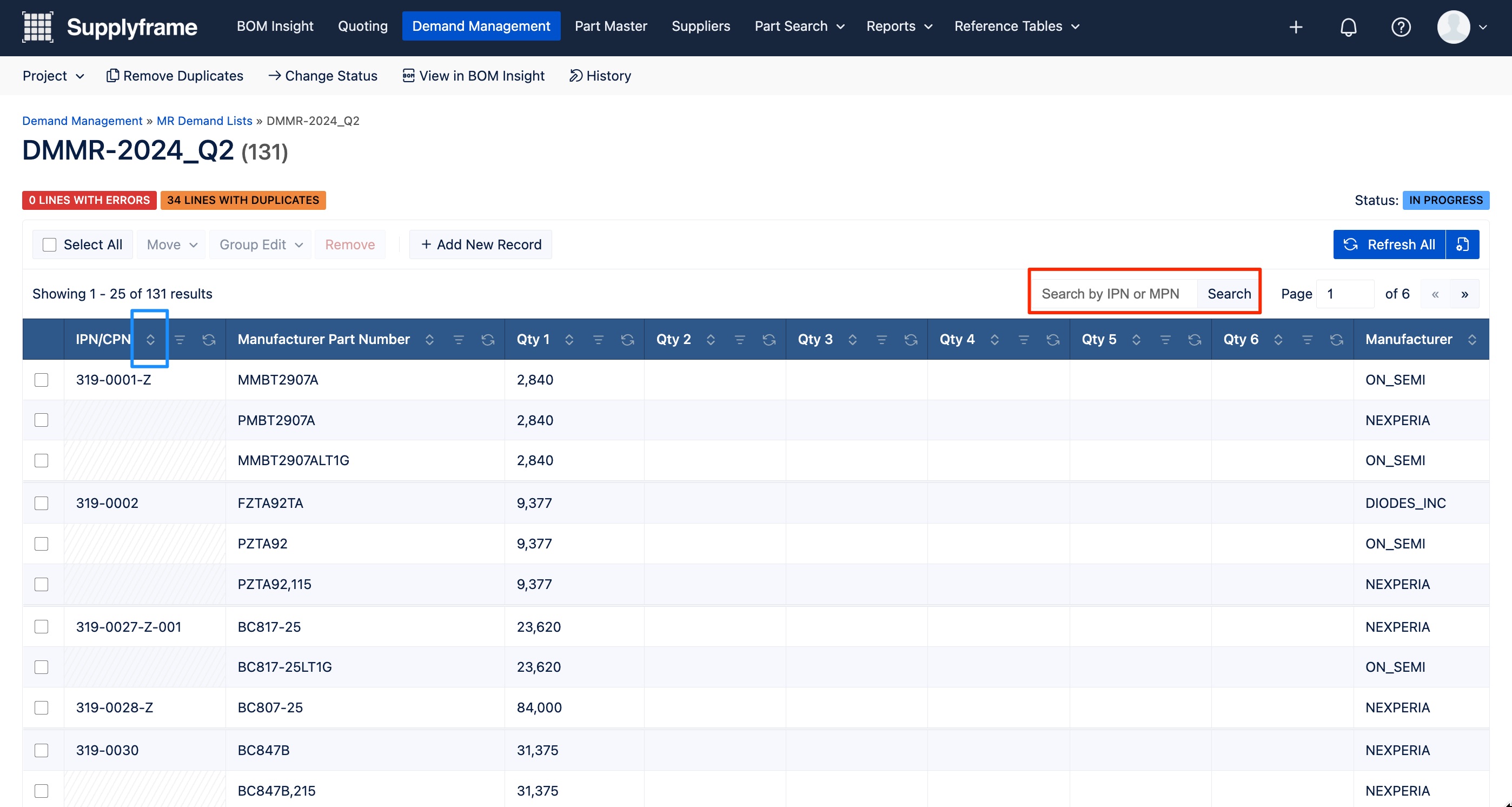
Task: Refresh the Qty 3 column
Action: (911, 339)
